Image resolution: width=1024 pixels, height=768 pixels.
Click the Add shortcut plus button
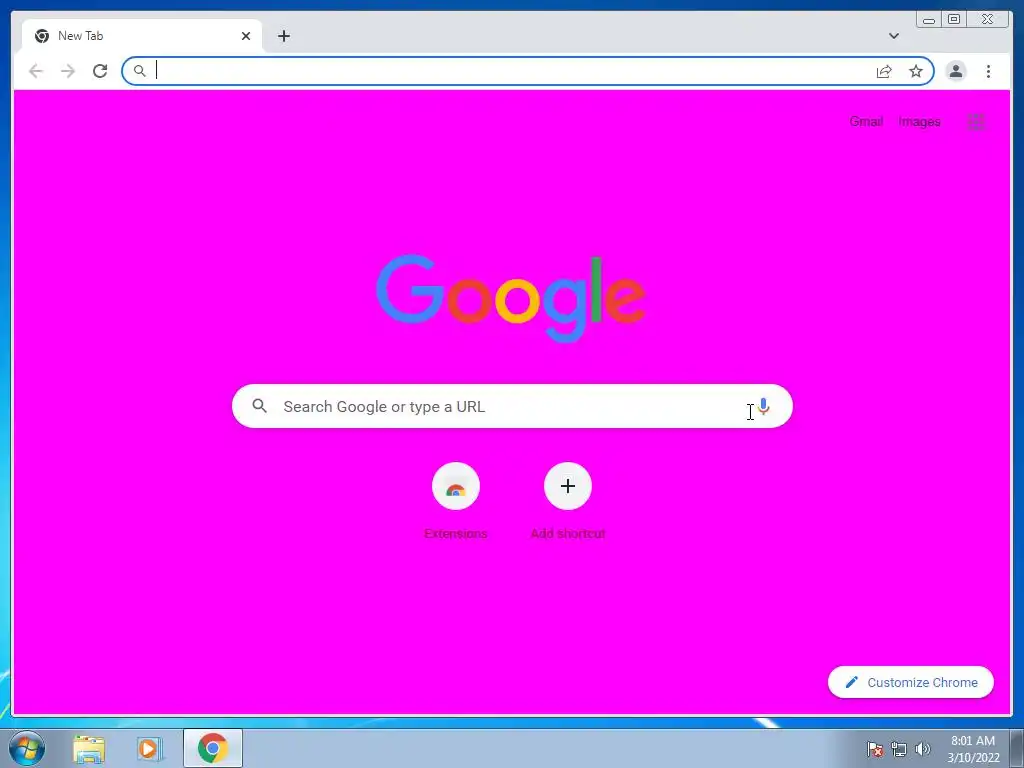568,486
